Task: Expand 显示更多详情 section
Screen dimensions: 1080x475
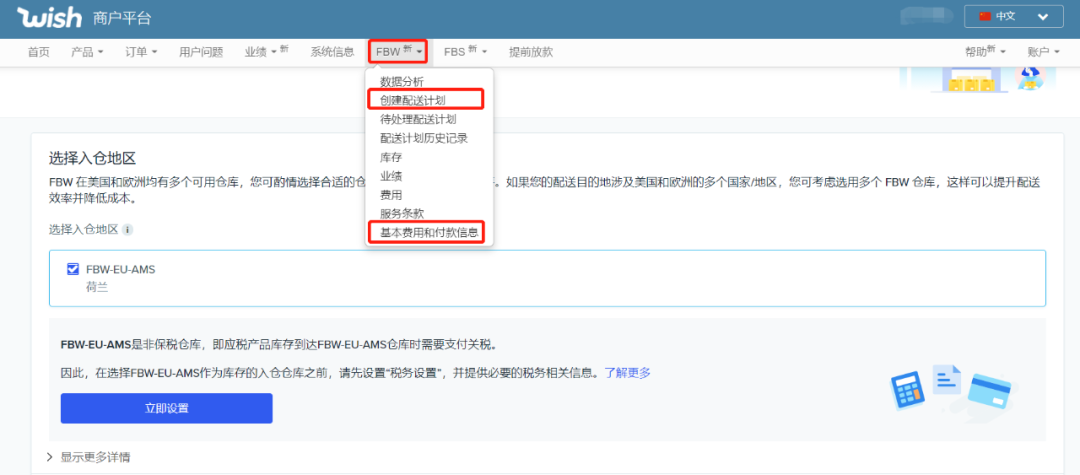Action: tap(88, 456)
